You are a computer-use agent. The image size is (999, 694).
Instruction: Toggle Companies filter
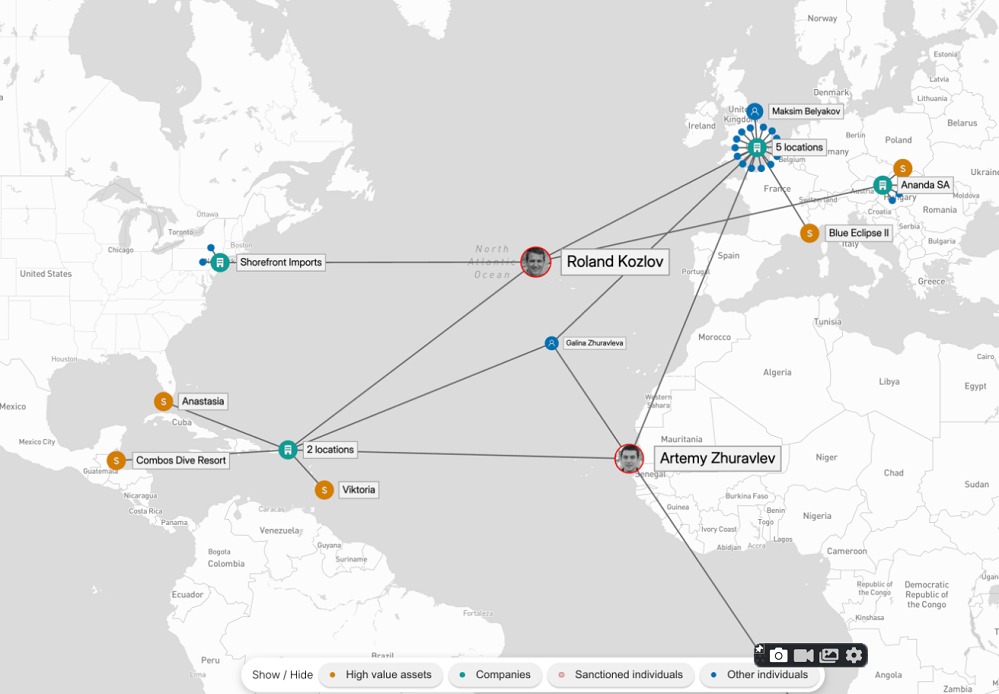click(495, 675)
